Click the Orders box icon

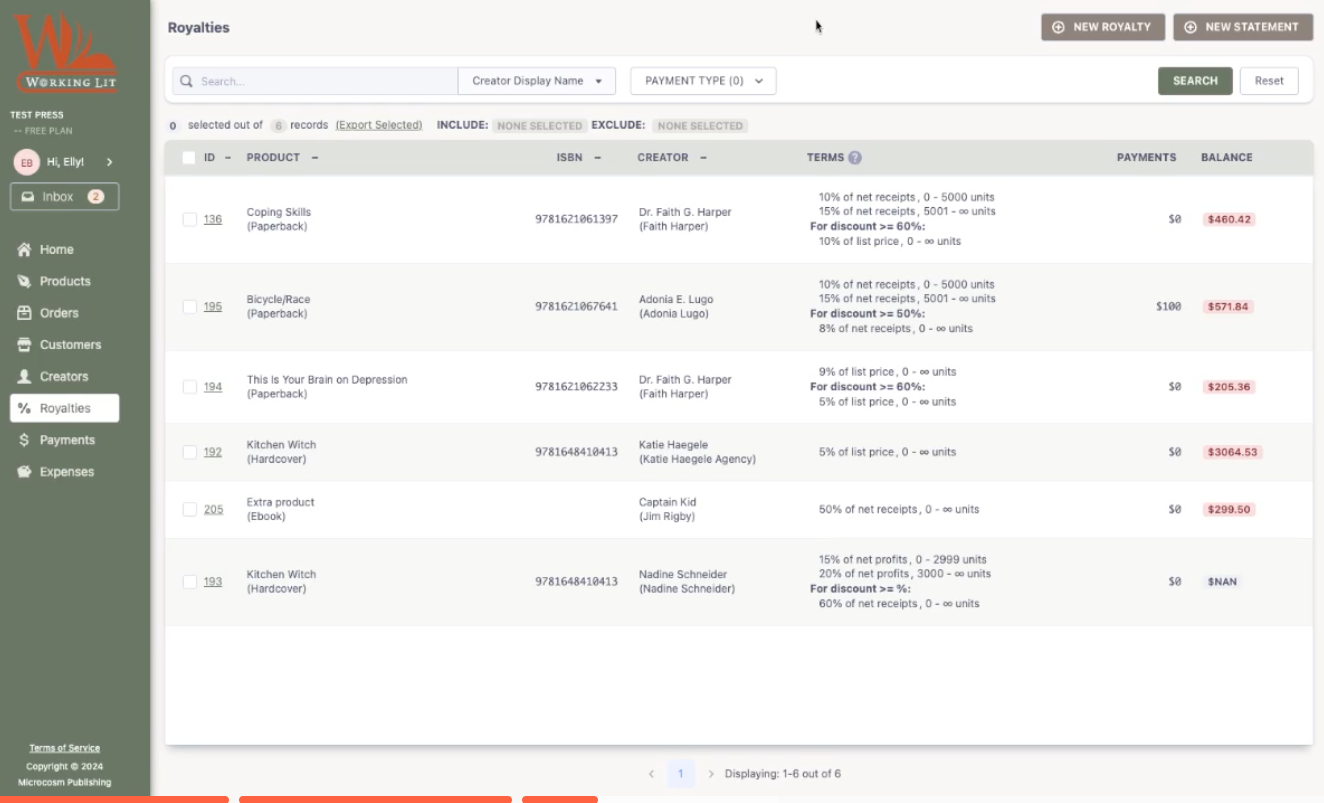24,313
